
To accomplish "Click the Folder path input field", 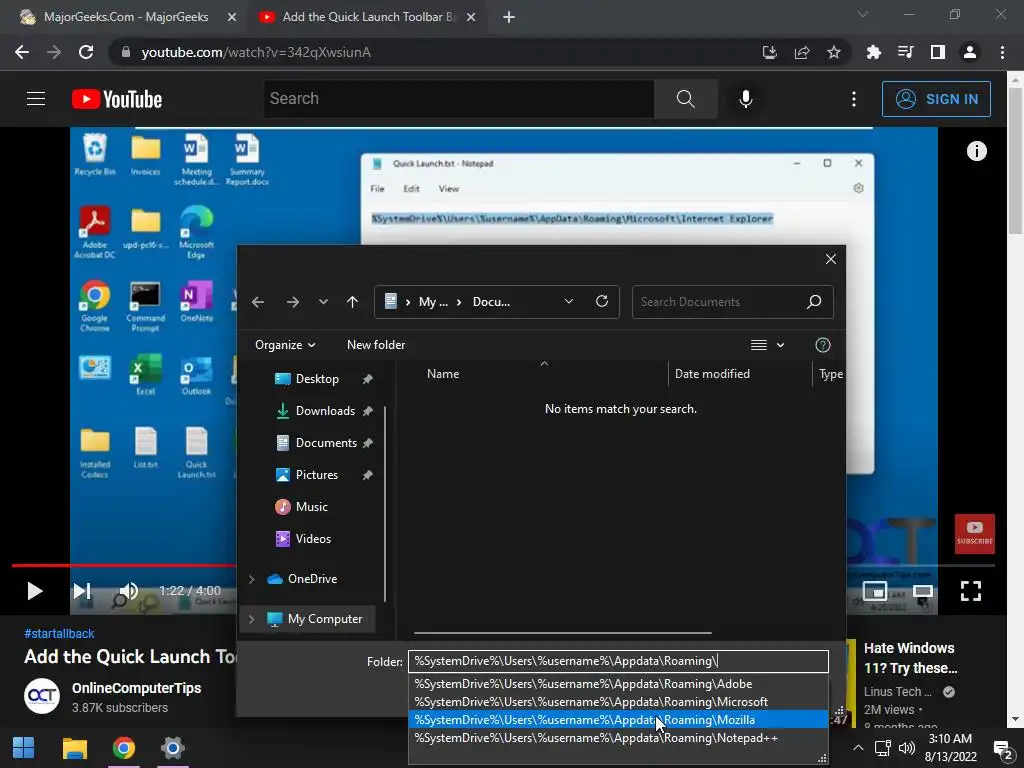I will tap(618, 661).
